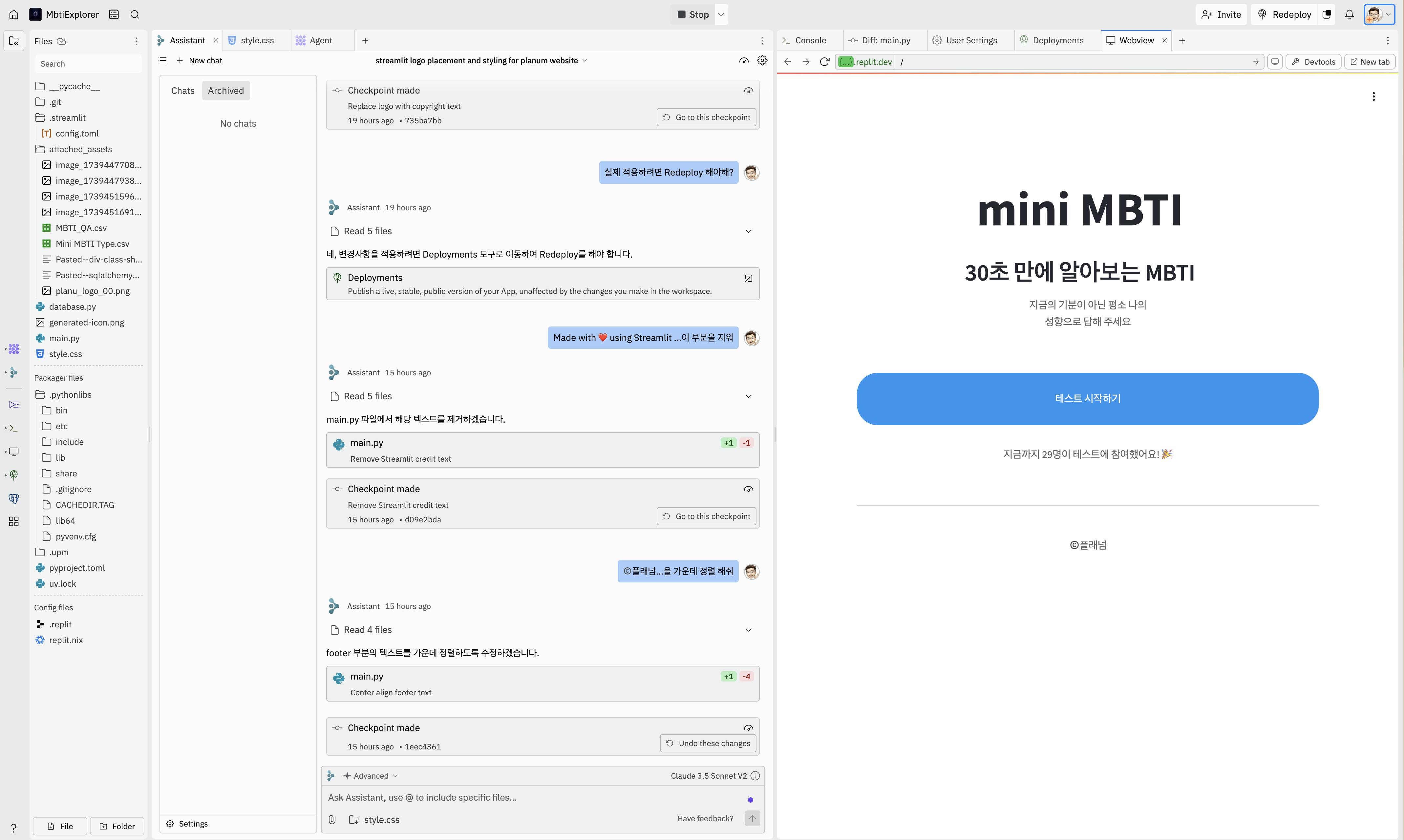Viewport: 1404px width, 840px height.
Task: Open search magnifier in top bar
Action: (135, 15)
